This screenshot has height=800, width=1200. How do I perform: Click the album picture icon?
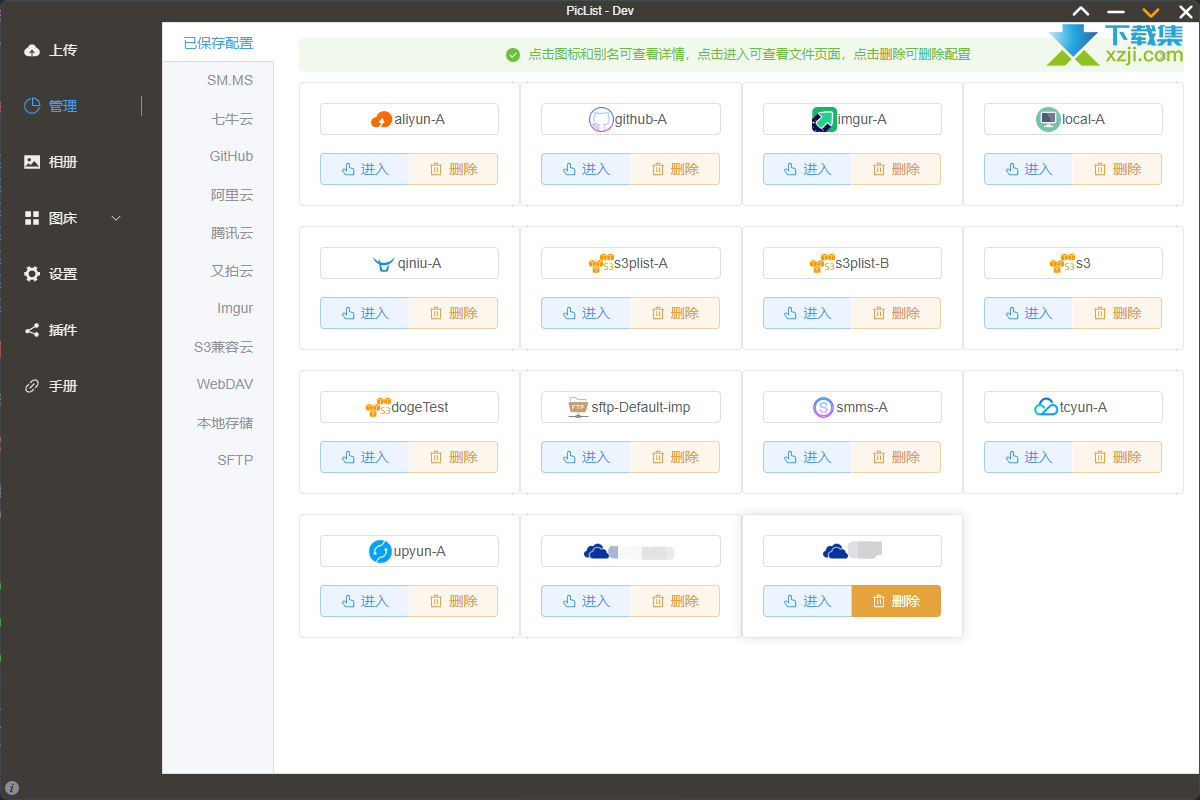[32, 162]
